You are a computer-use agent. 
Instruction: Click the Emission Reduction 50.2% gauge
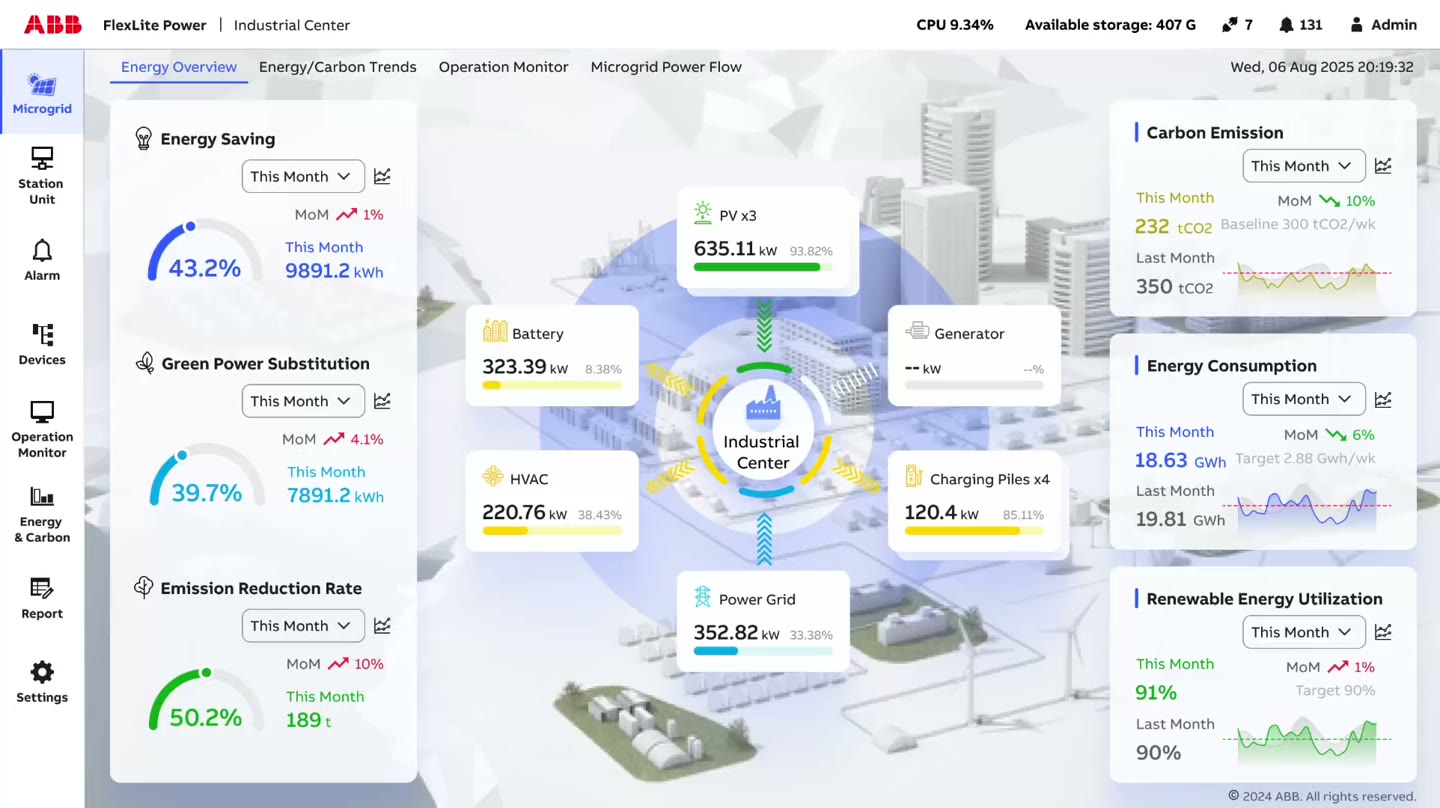coord(205,701)
